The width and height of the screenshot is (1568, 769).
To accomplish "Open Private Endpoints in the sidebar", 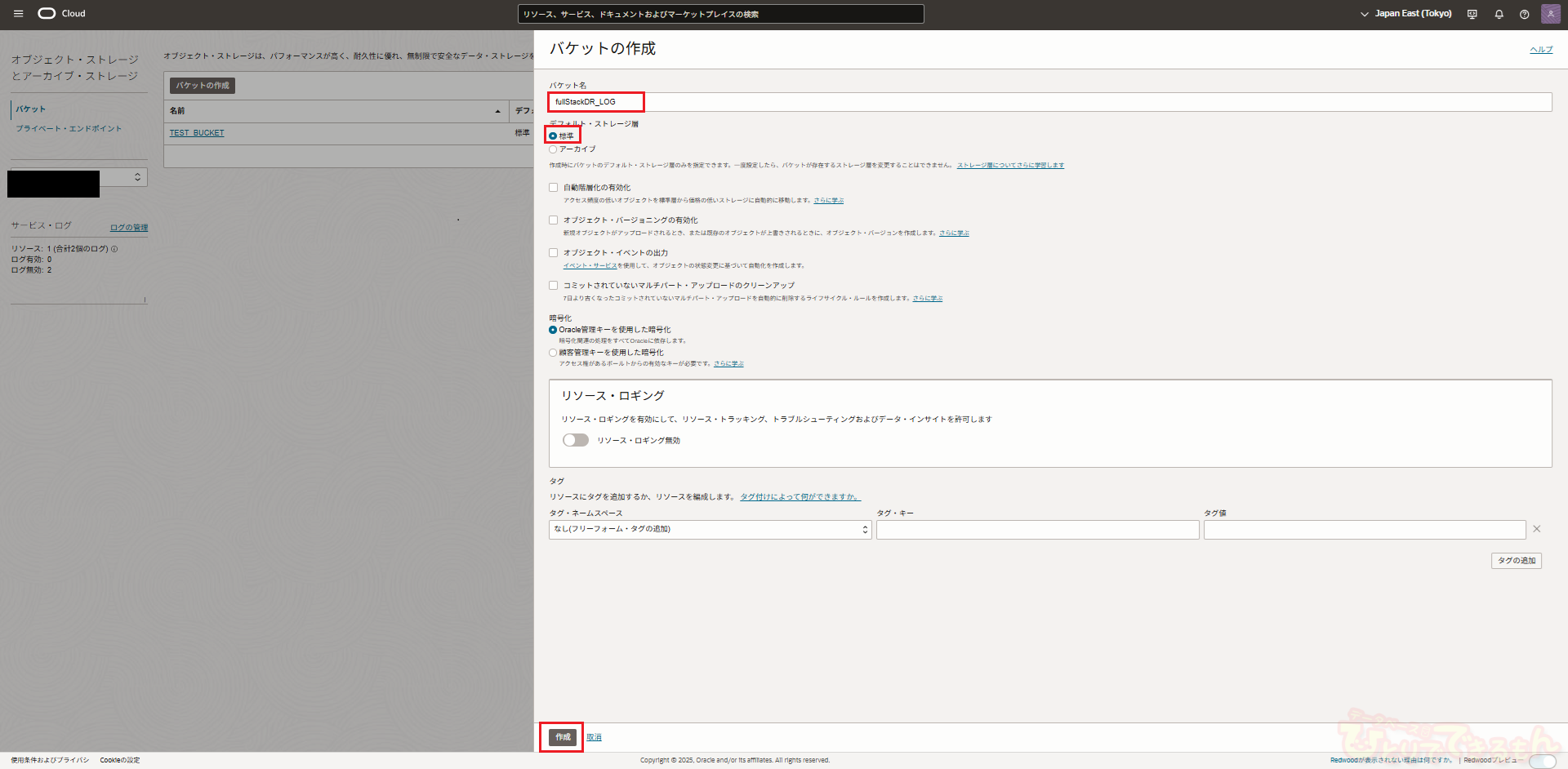I will 69,129.
